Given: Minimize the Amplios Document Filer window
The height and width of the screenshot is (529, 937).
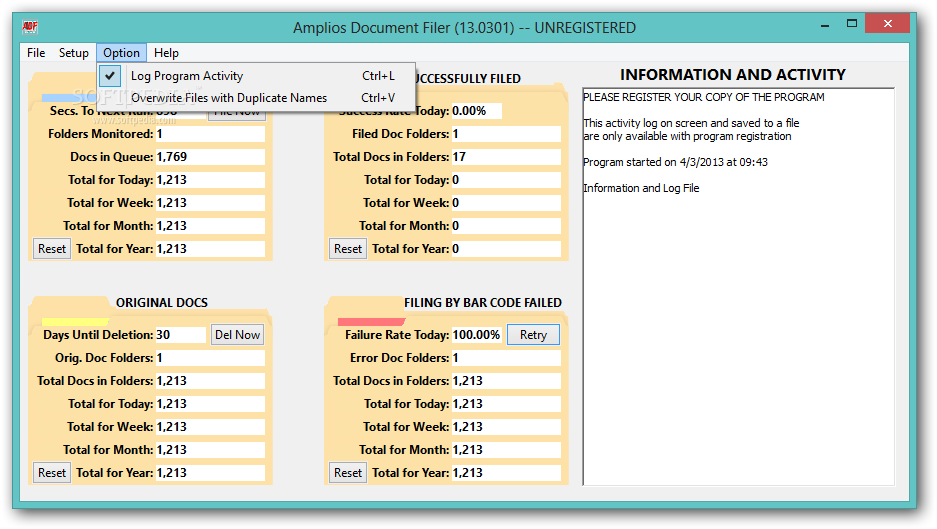Looking at the screenshot, I should 825,25.
